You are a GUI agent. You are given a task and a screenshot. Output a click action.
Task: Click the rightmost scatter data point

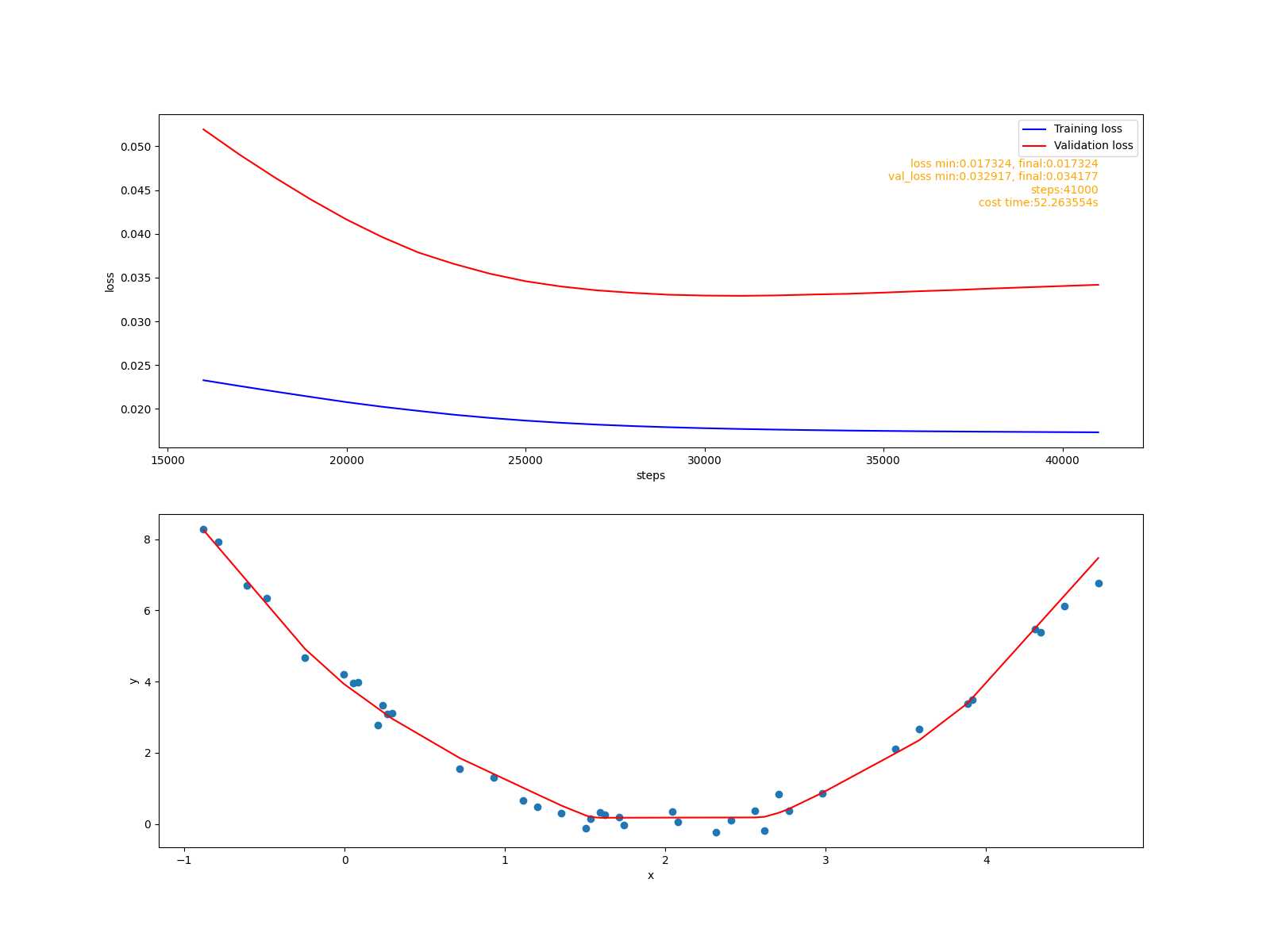tap(1099, 583)
